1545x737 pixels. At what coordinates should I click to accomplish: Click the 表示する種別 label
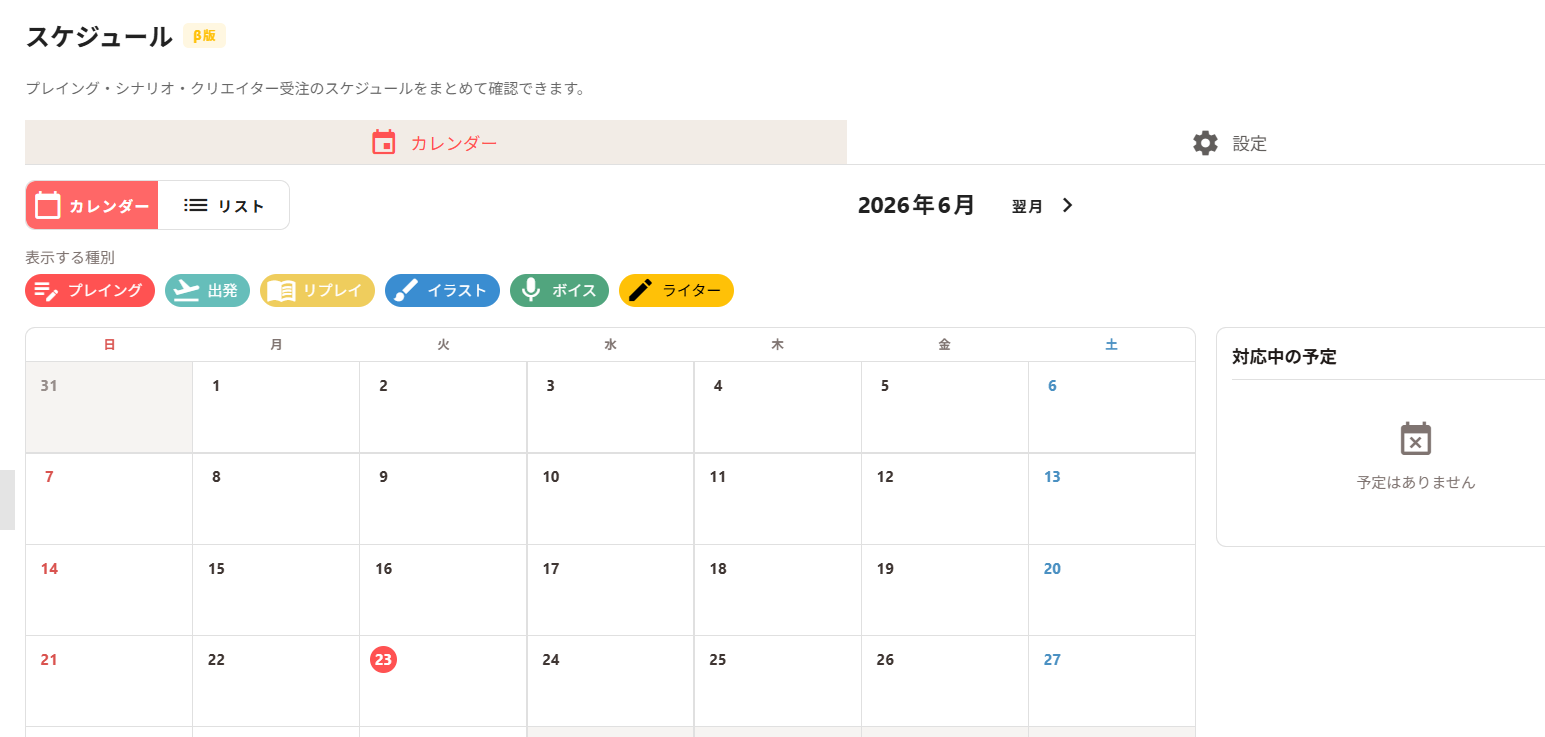pos(70,257)
